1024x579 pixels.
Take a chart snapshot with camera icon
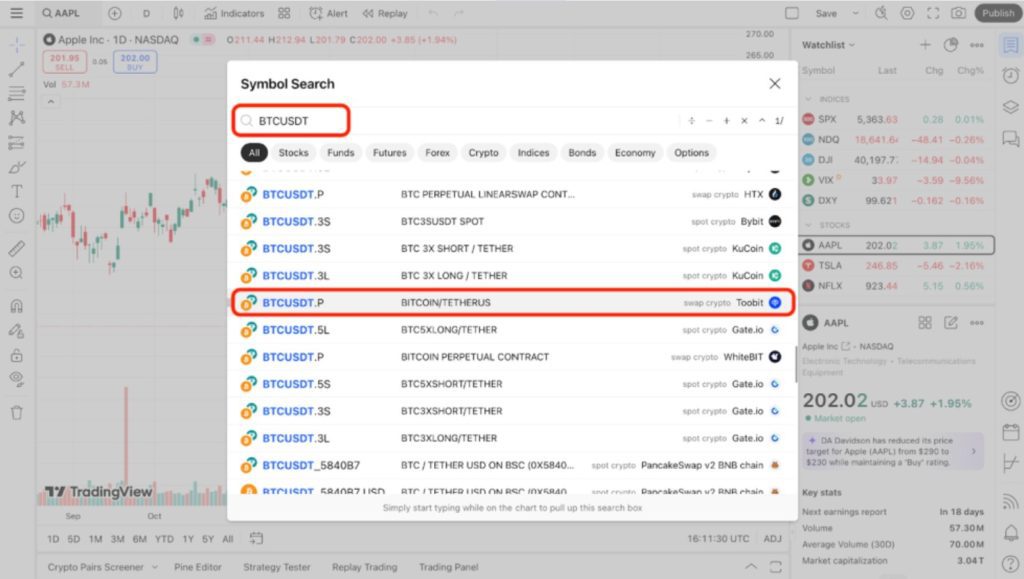click(958, 13)
